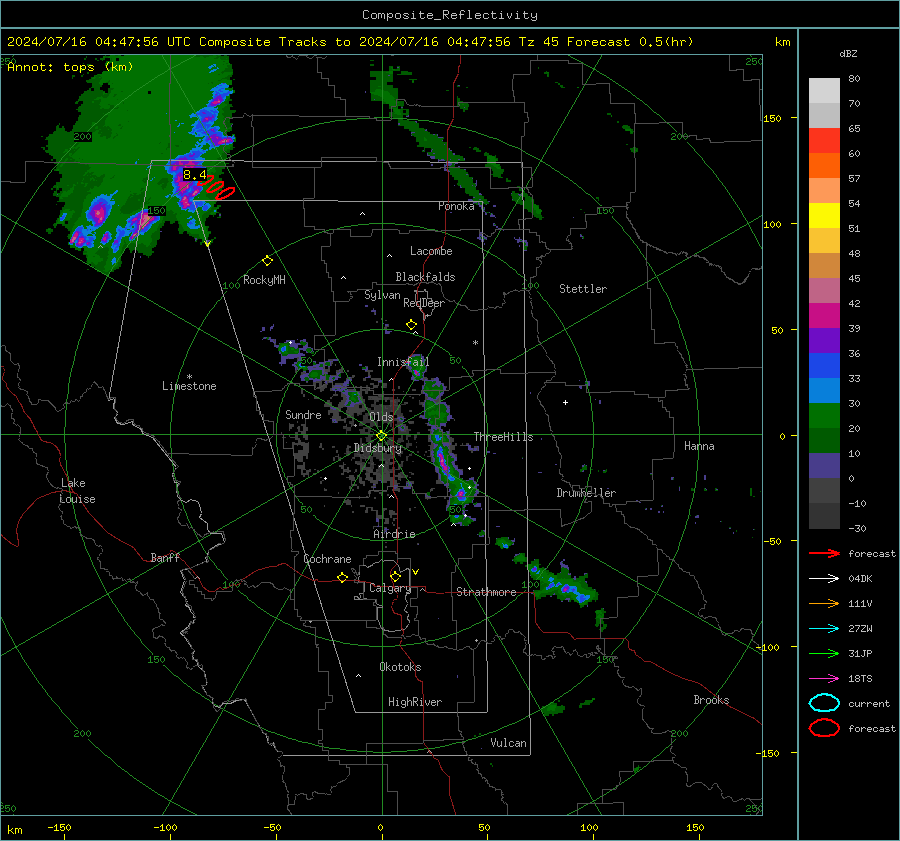Click the Brooks city label
Image resolution: width=900 pixels, height=841 pixels.
click(711, 700)
